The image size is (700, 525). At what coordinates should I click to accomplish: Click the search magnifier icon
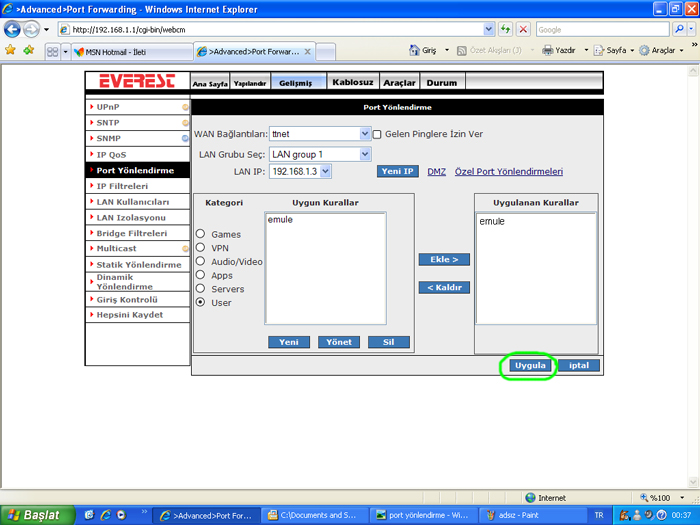point(679,29)
